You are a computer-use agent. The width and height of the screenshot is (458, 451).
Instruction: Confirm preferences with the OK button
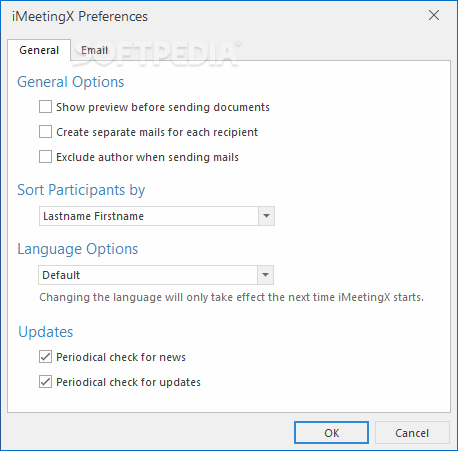pyautogui.click(x=331, y=433)
